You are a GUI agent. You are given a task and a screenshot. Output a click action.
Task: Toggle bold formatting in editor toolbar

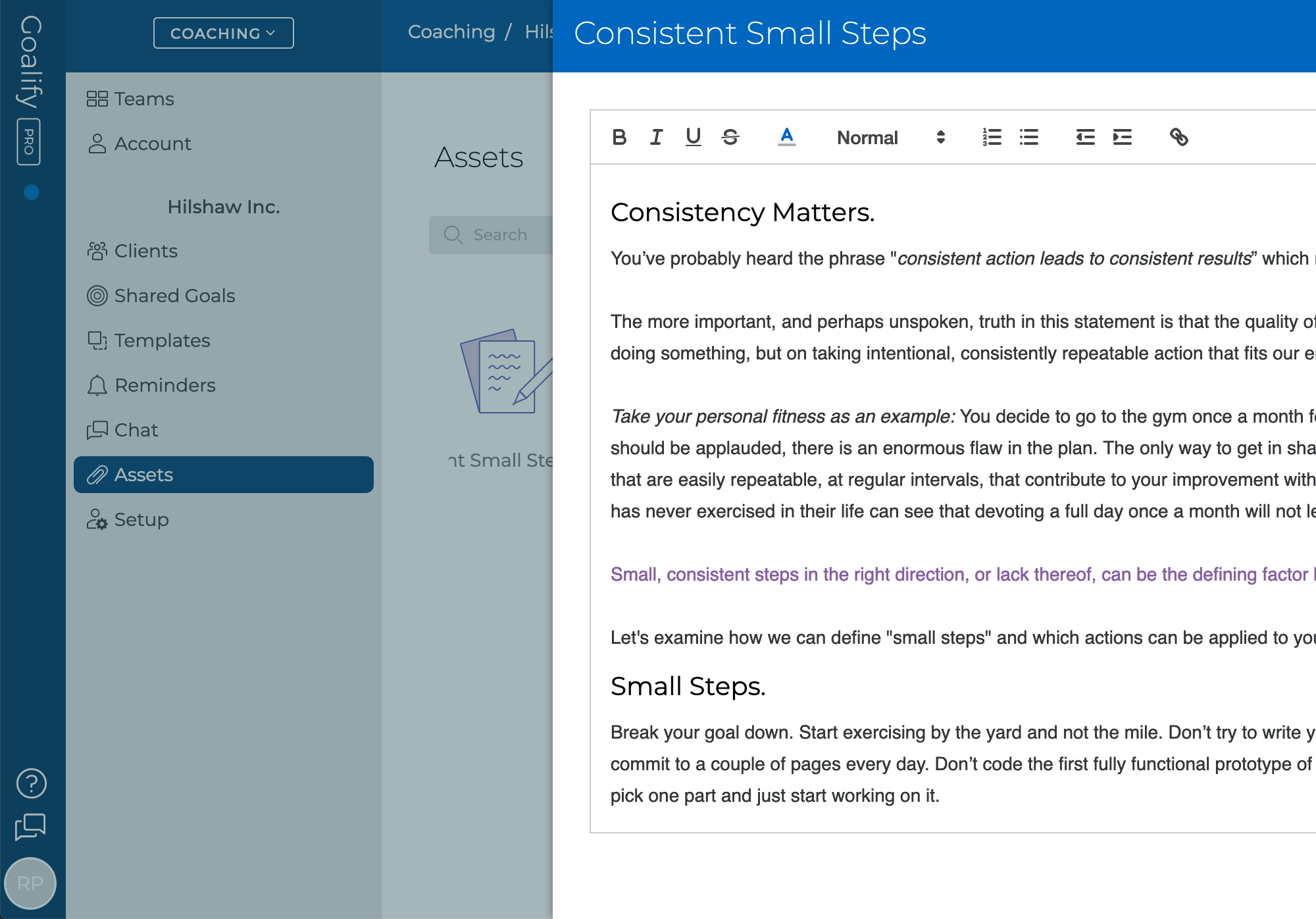click(619, 137)
